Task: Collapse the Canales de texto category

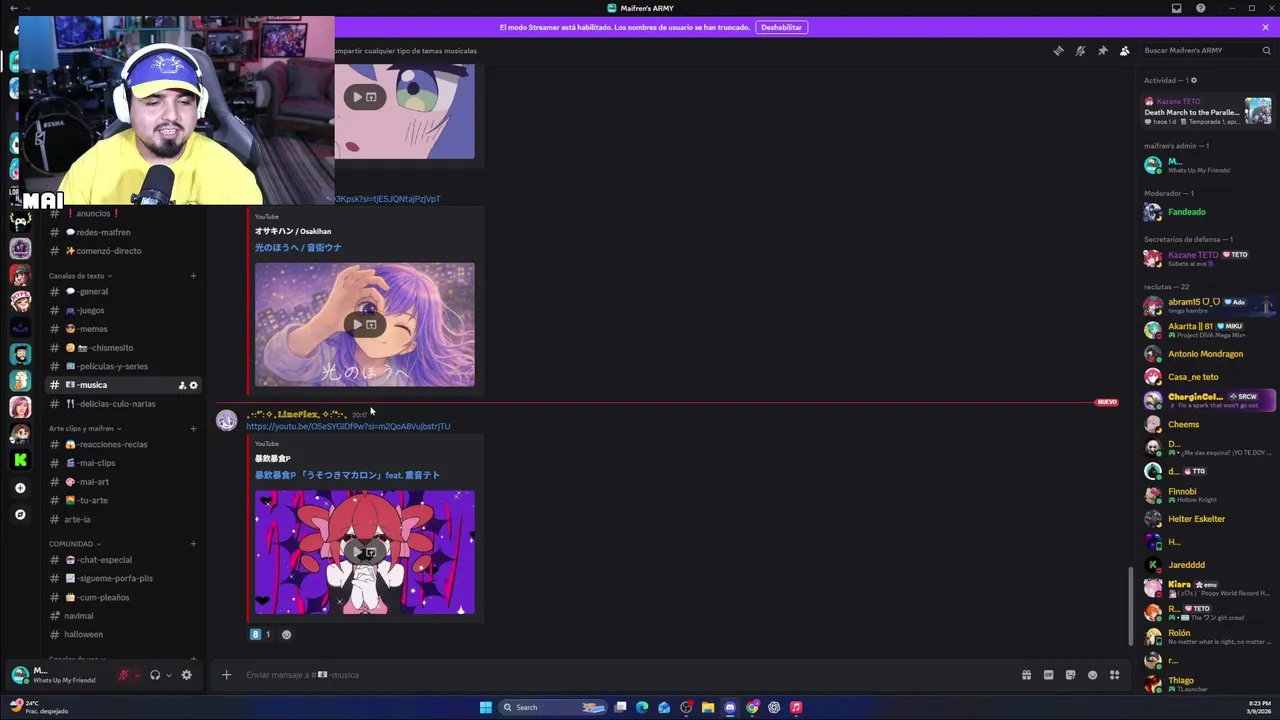Action: (x=80, y=276)
